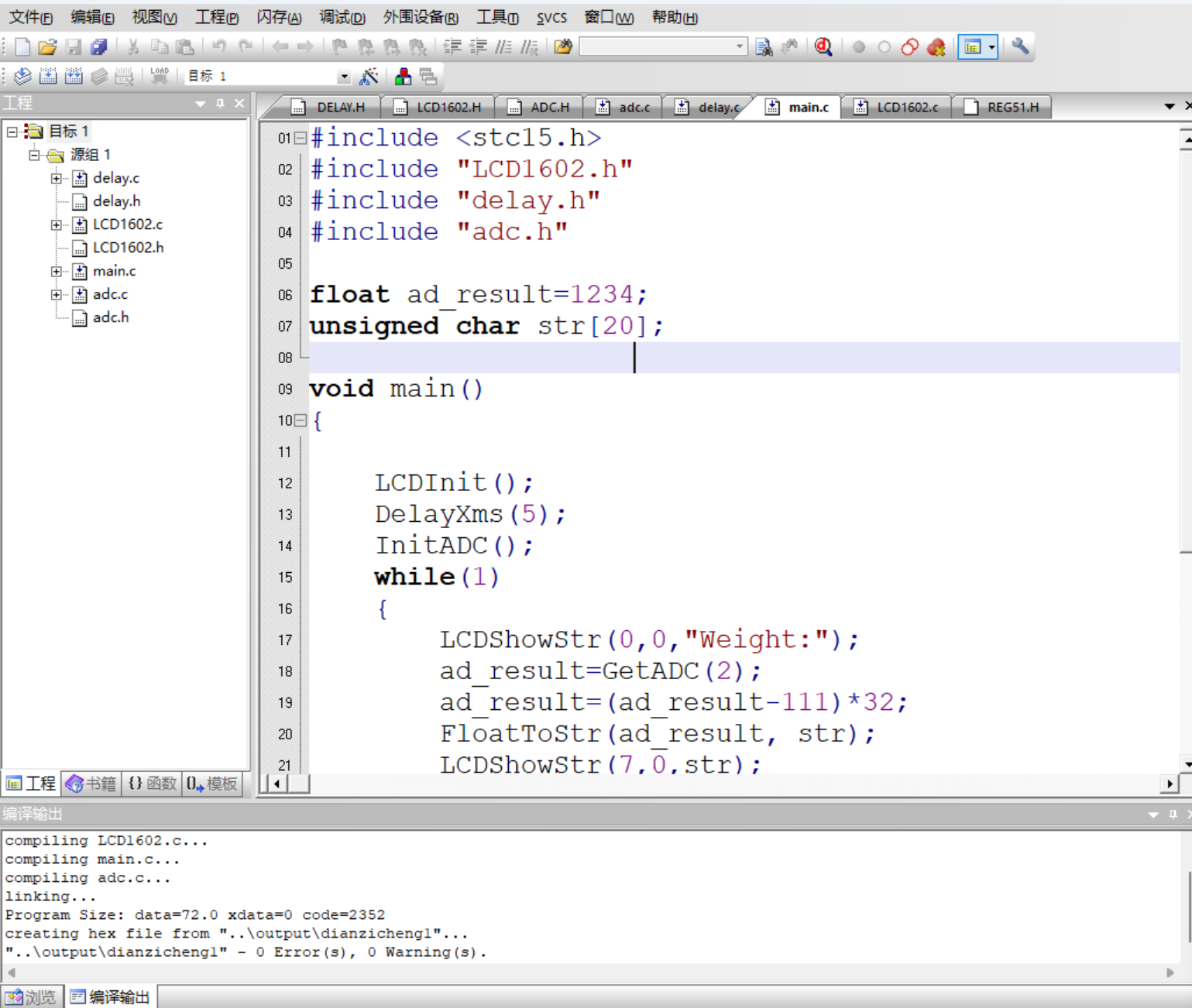Select adc.h in the project tree
This screenshot has width=1192, height=1008.
[111, 317]
